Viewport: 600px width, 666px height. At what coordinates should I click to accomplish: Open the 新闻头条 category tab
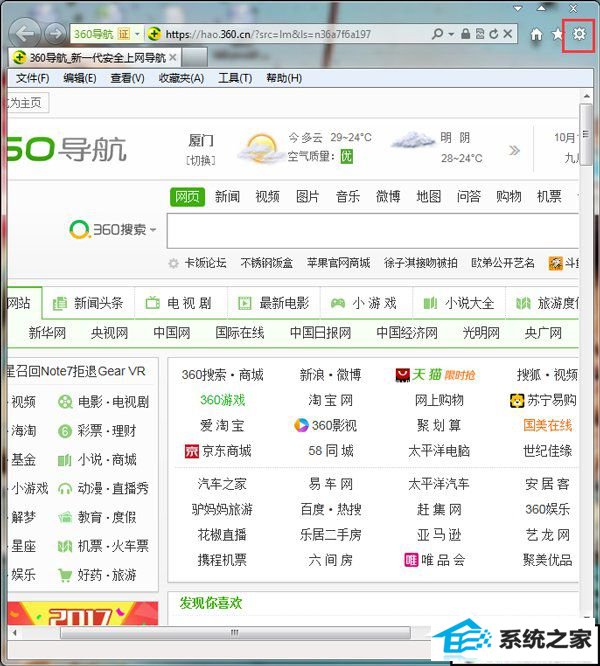[88, 303]
